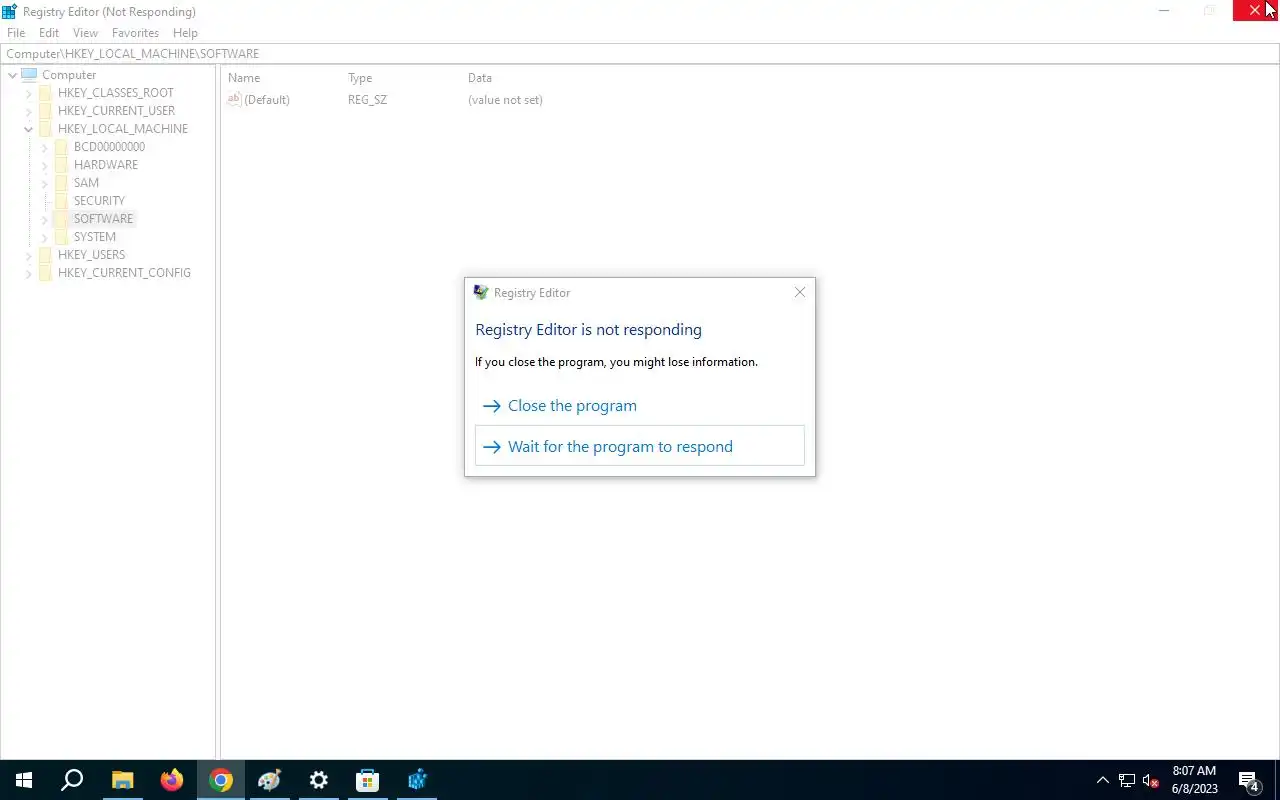Expand the HKEY_CURRENT_CONFIG arrow

(28, 273)
